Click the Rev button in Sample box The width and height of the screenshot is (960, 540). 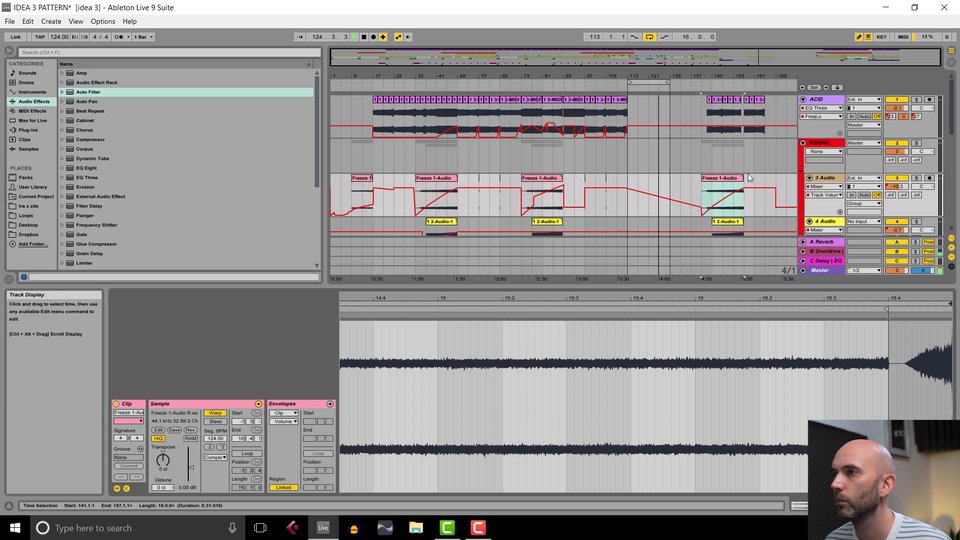coord(190,430)
